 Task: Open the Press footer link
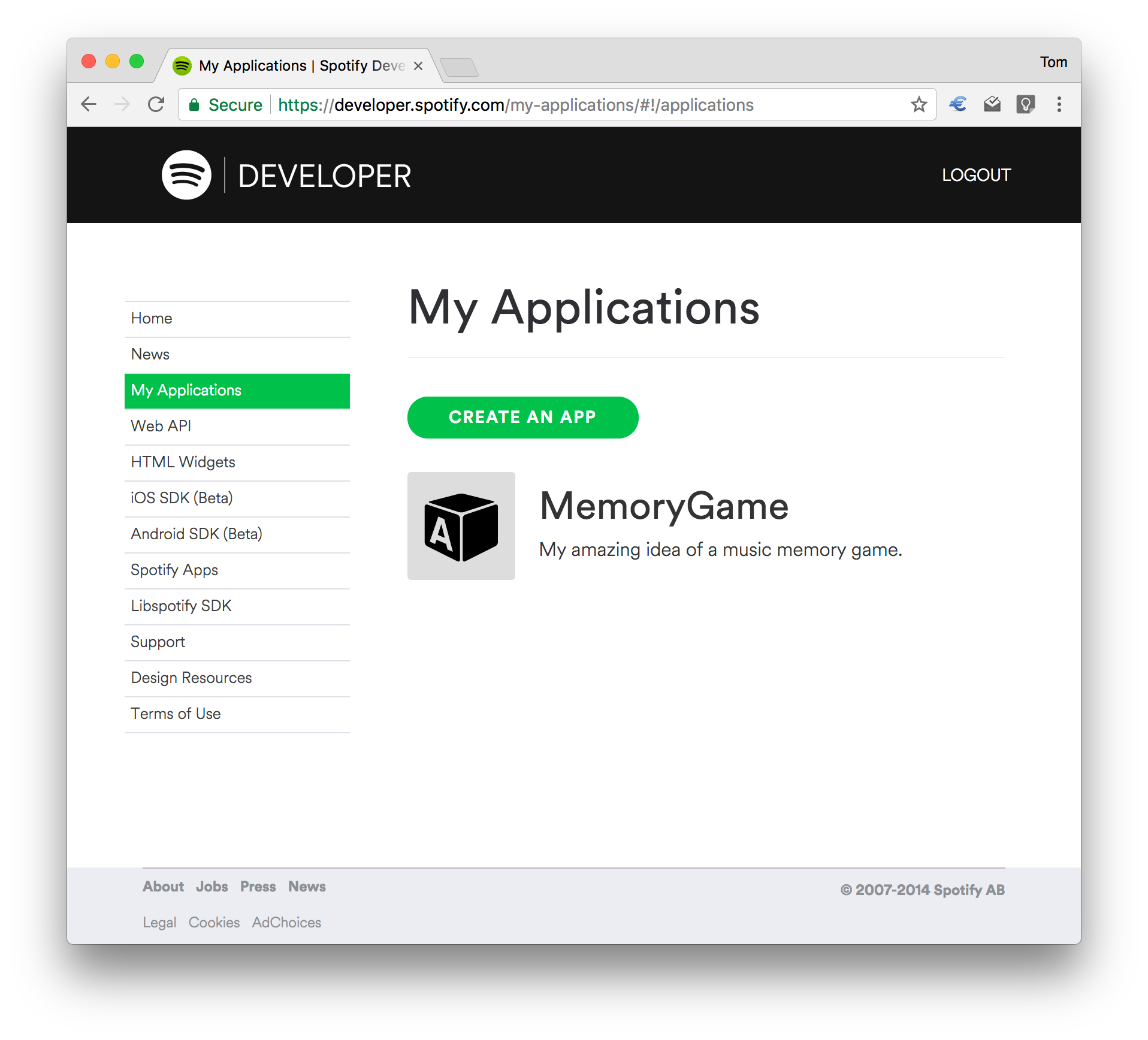point(258,887)
